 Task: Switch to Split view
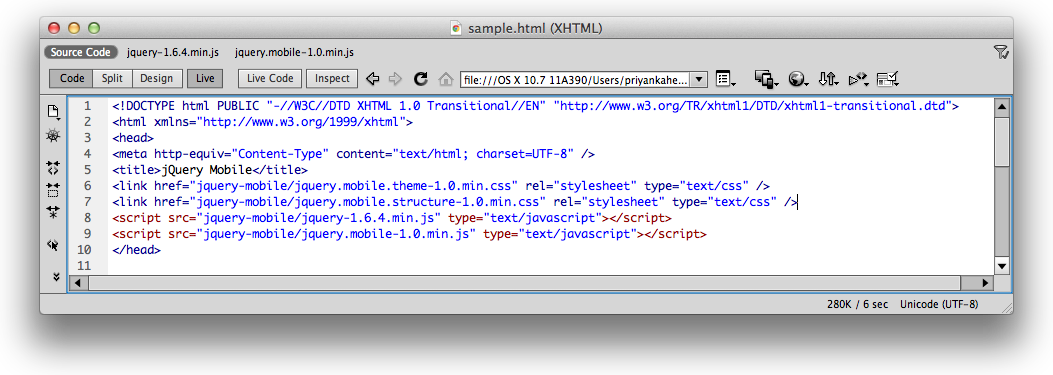(x=112, y=79)
